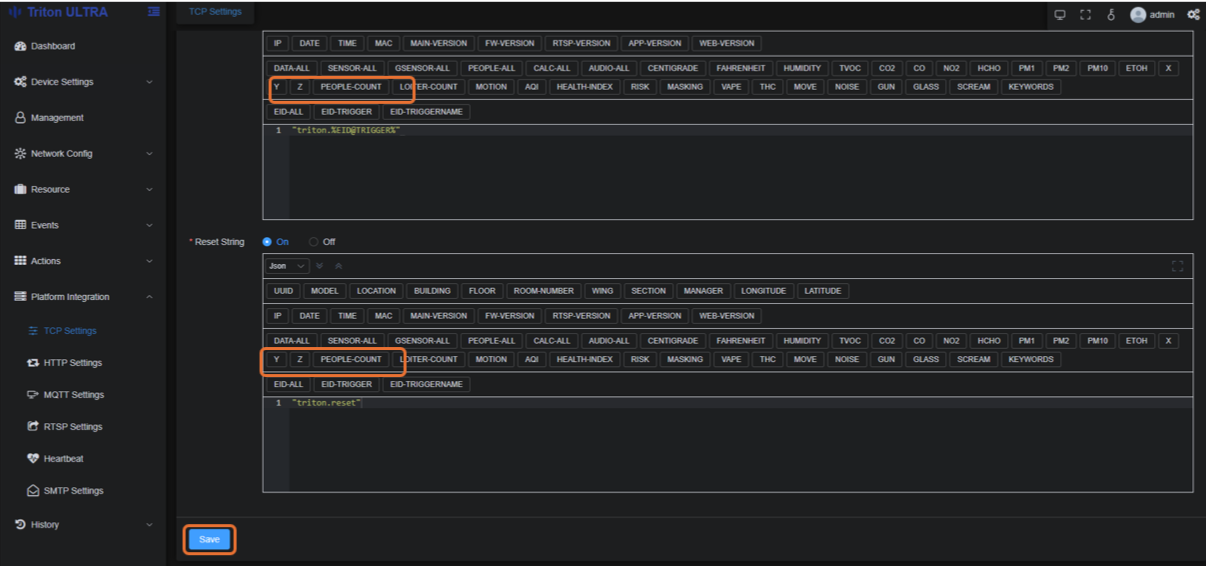Click the Save button

[209, 539]
